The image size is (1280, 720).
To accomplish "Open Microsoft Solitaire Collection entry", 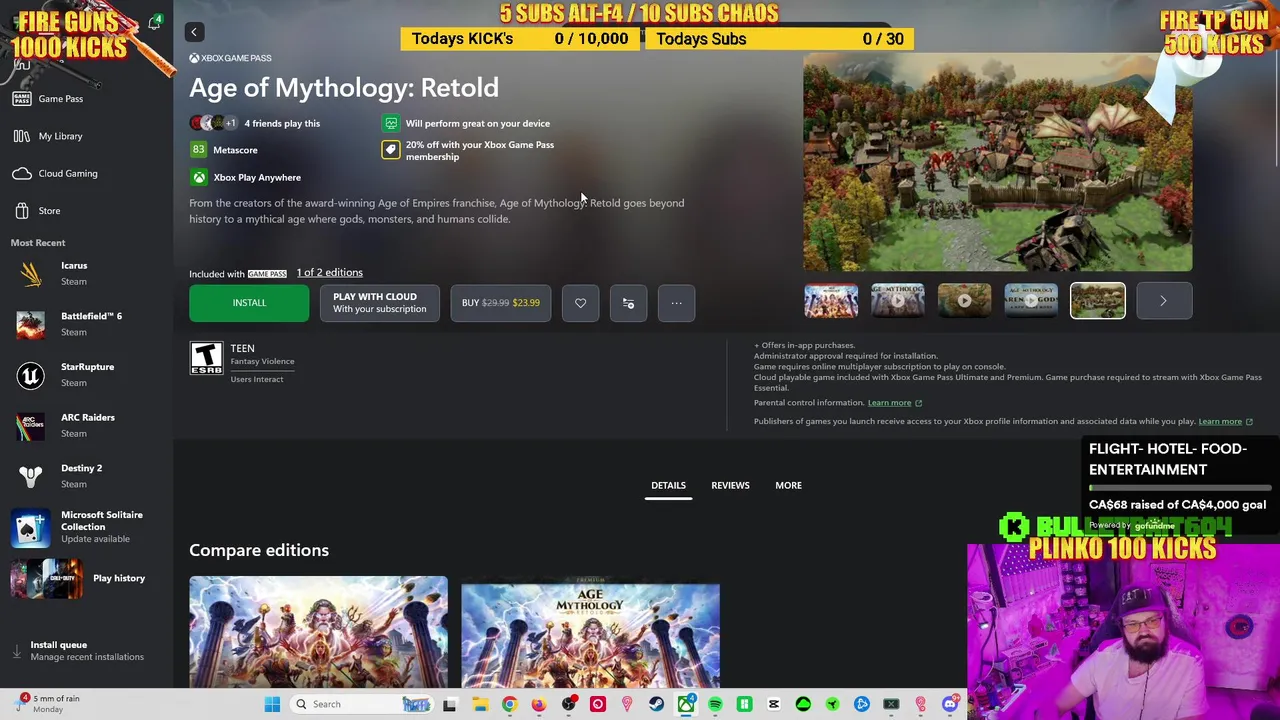I will point(88,527).
